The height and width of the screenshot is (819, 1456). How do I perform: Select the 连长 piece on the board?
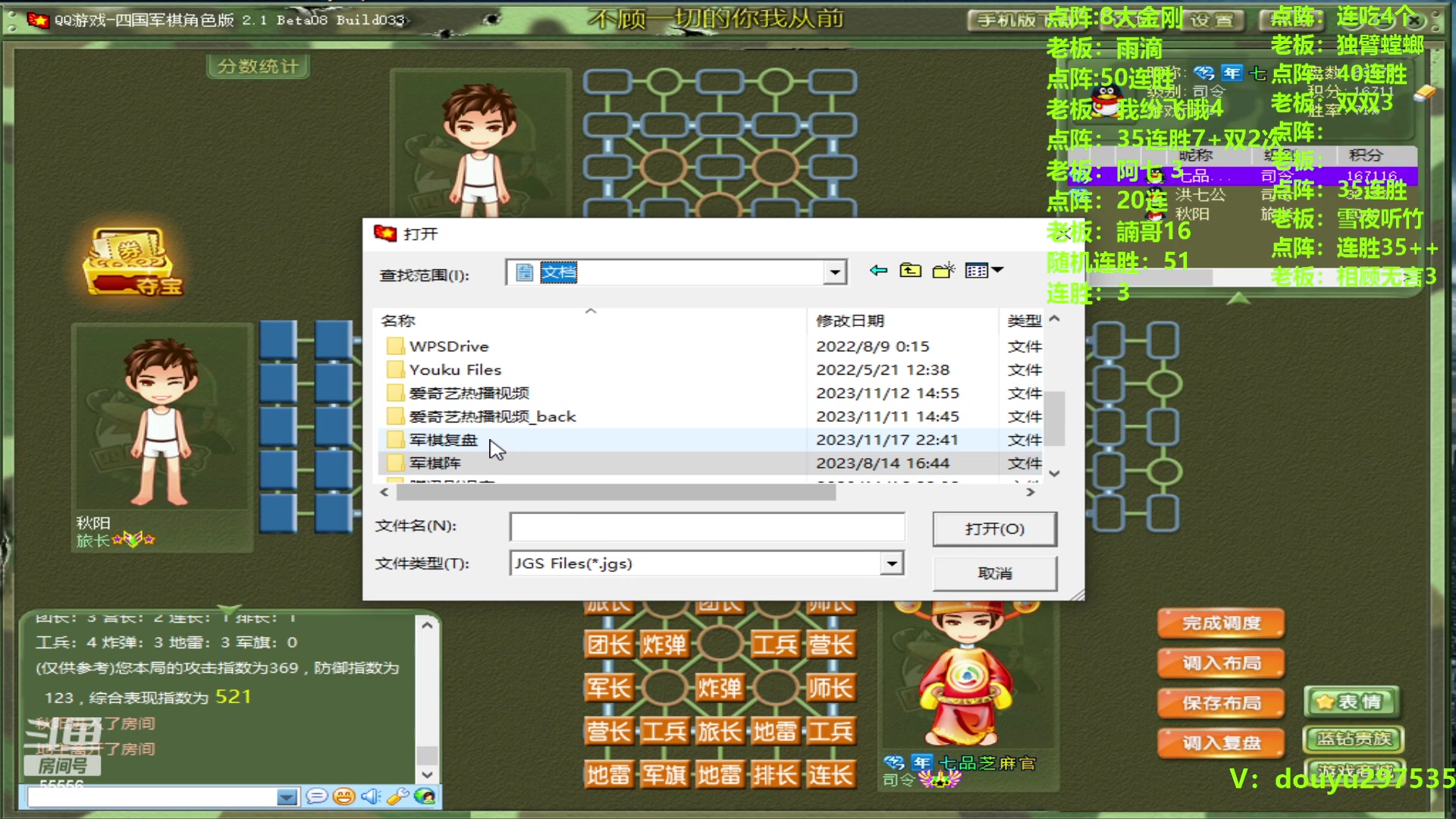coord(830,775)
